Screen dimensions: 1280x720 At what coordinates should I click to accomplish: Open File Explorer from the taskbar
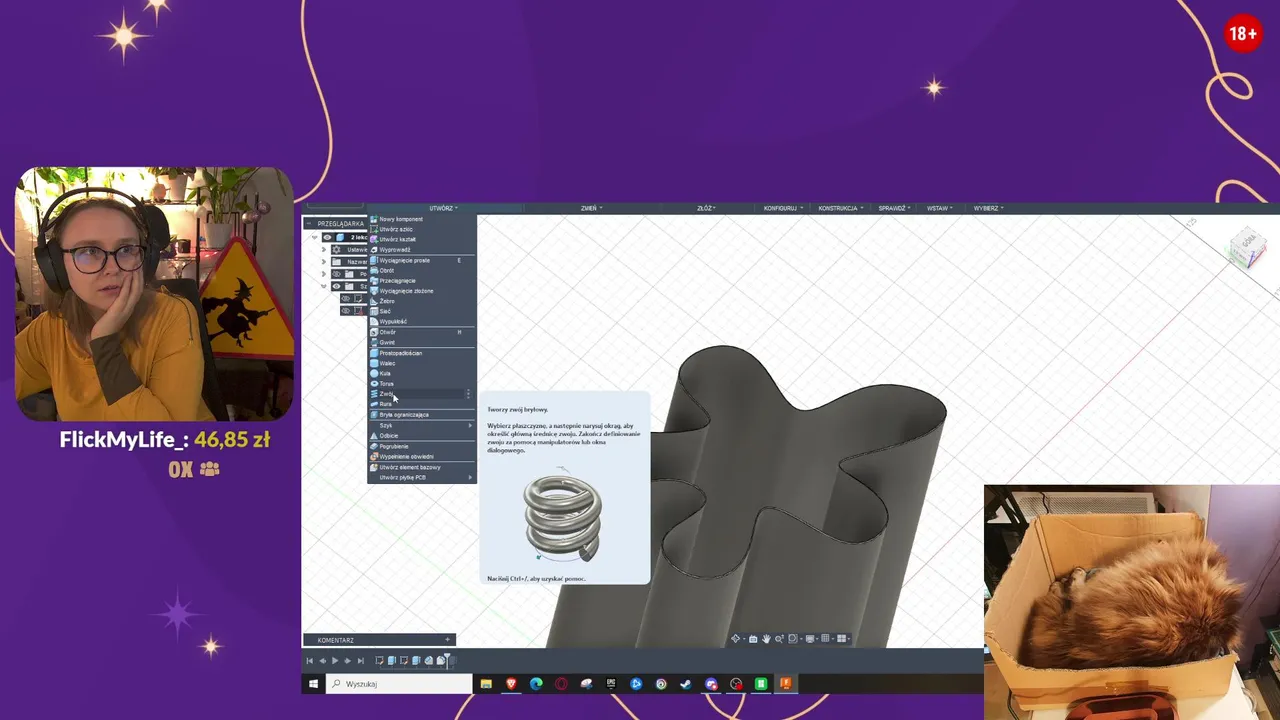(486, 684)
